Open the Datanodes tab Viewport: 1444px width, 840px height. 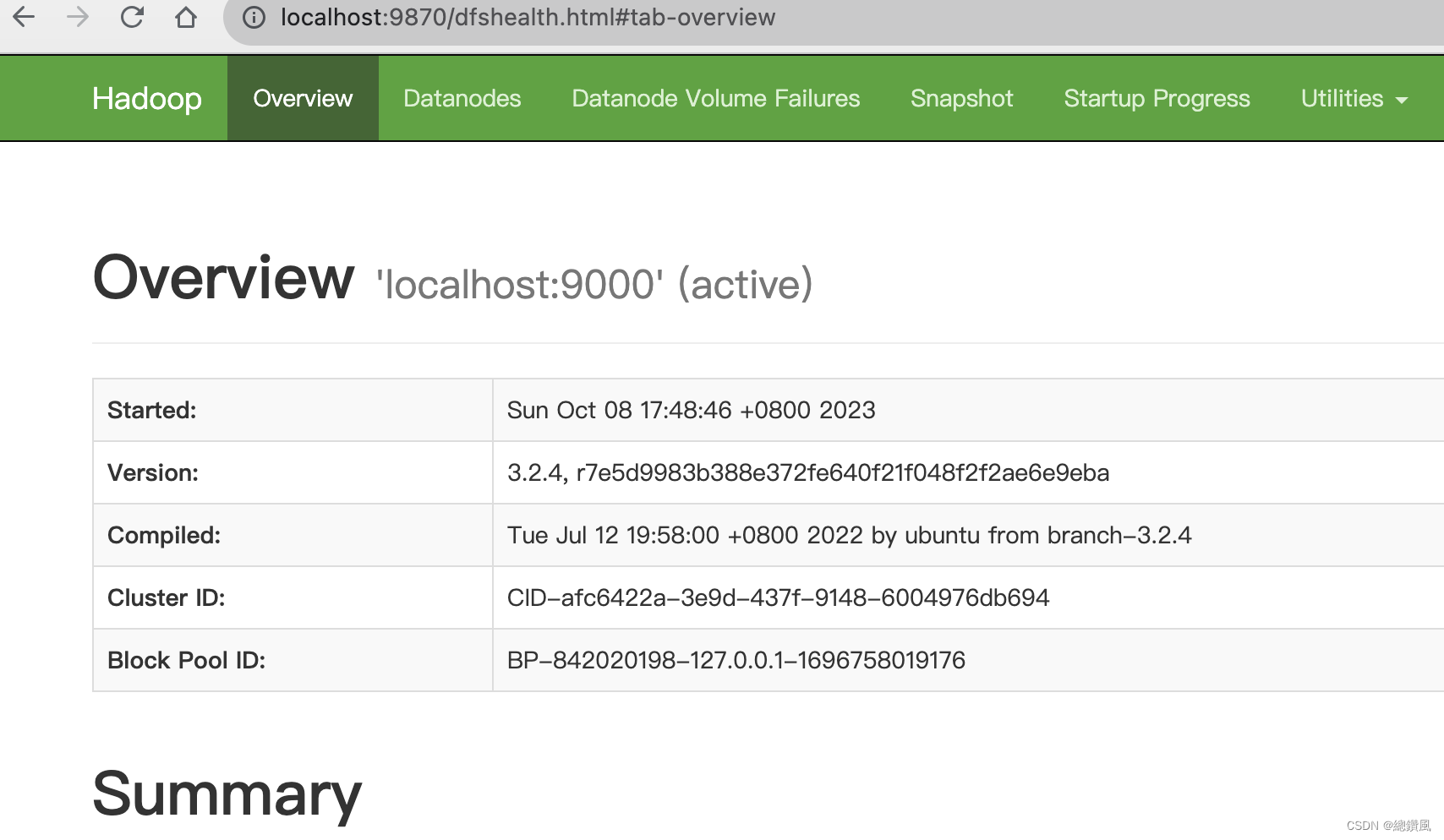click(x=462, y=98)
